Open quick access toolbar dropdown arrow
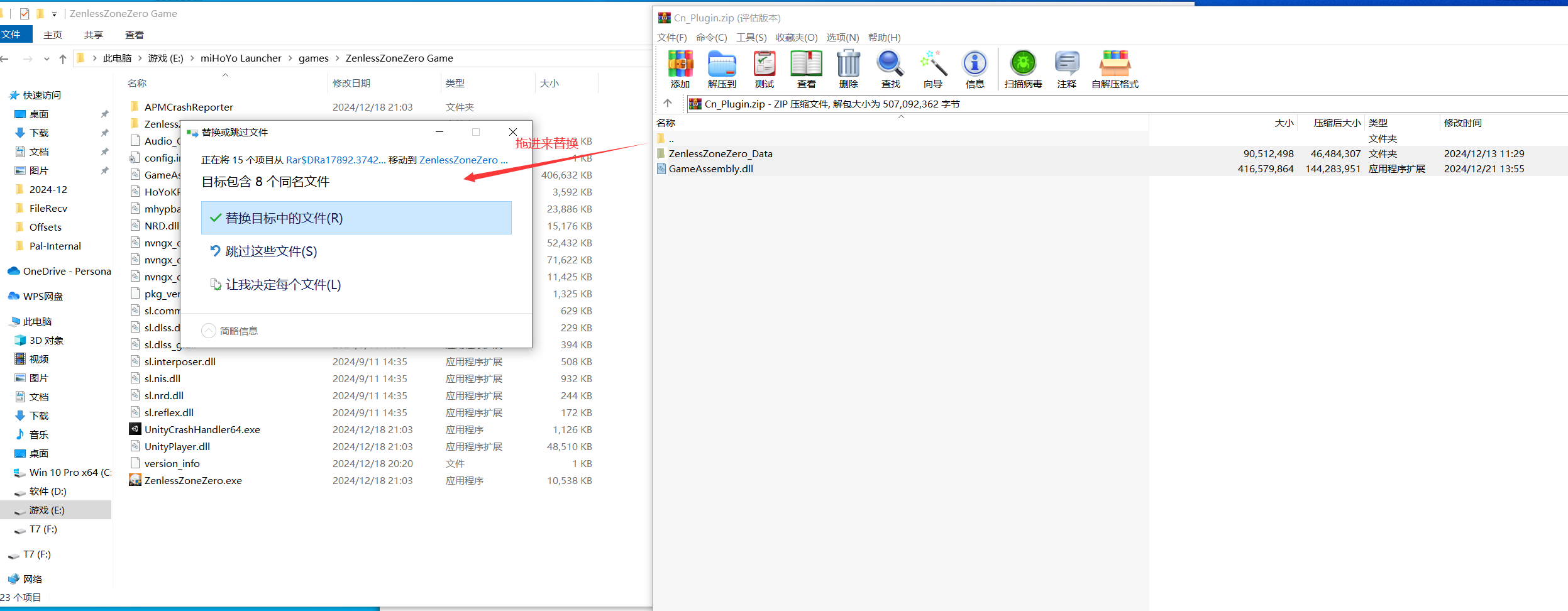The image size is (1568, 611). (x=54, y=14)
